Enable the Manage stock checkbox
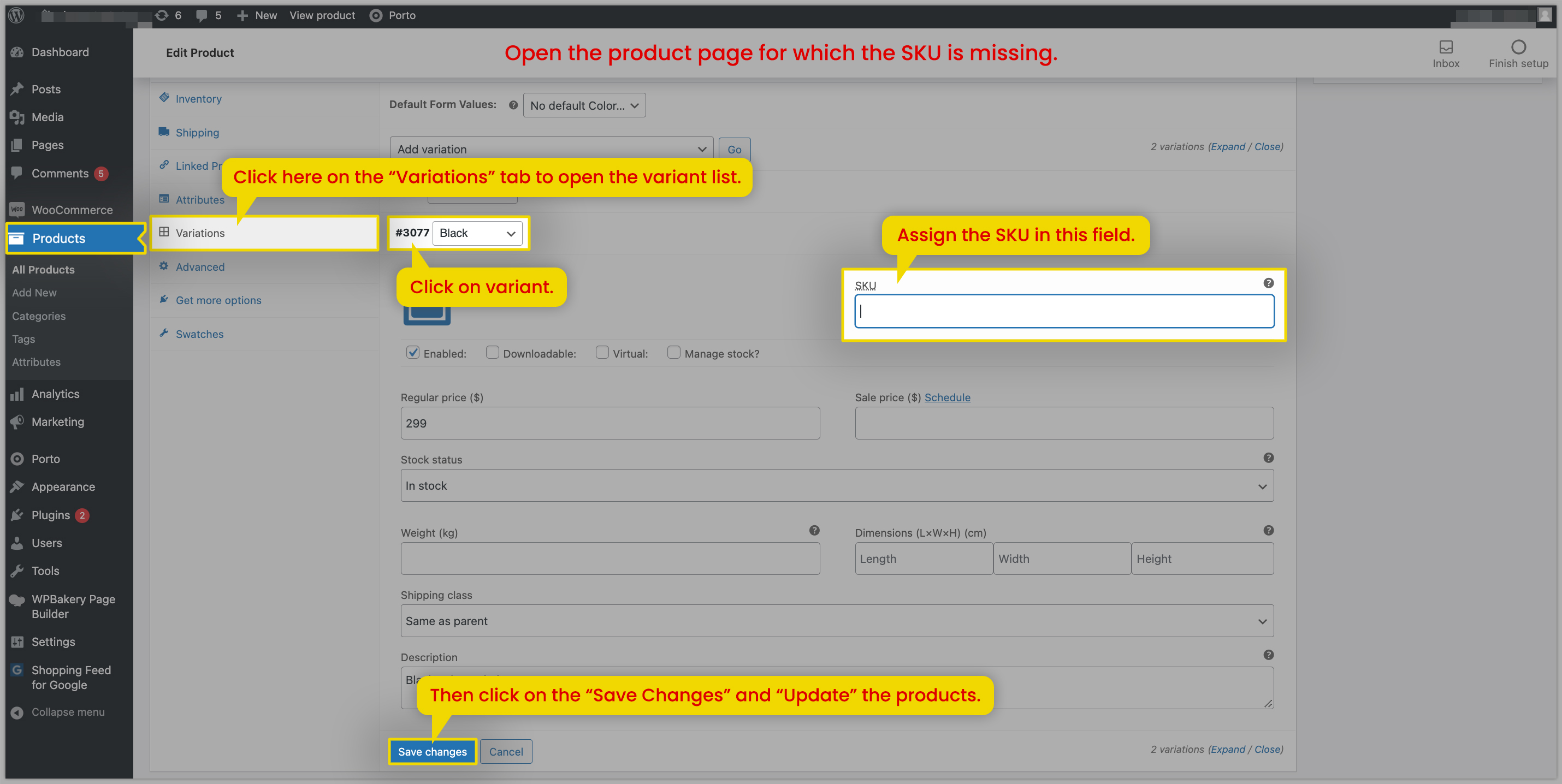This screenshot has width=1562, height=784. click(673, 352)
